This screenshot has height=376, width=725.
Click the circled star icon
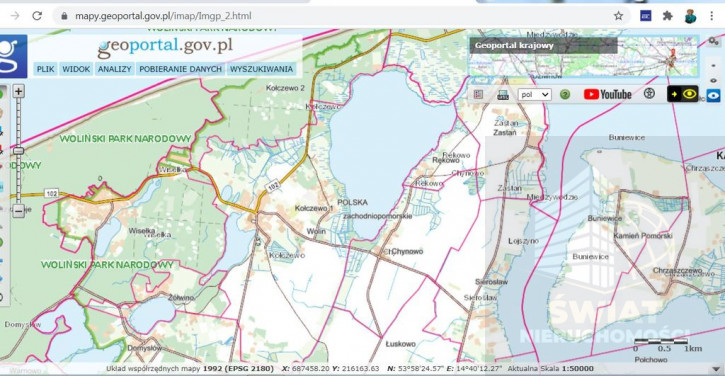coord(649,94)
